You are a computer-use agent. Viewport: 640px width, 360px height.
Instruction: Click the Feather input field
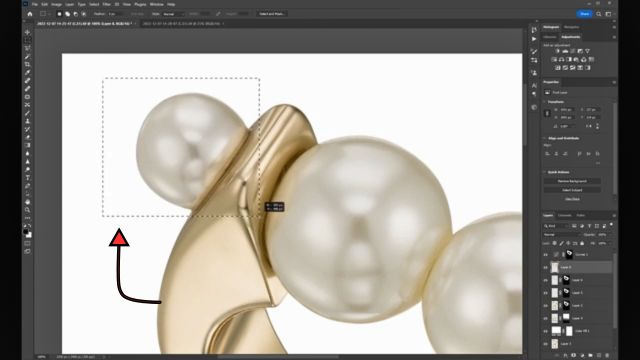tap(116, 14)
